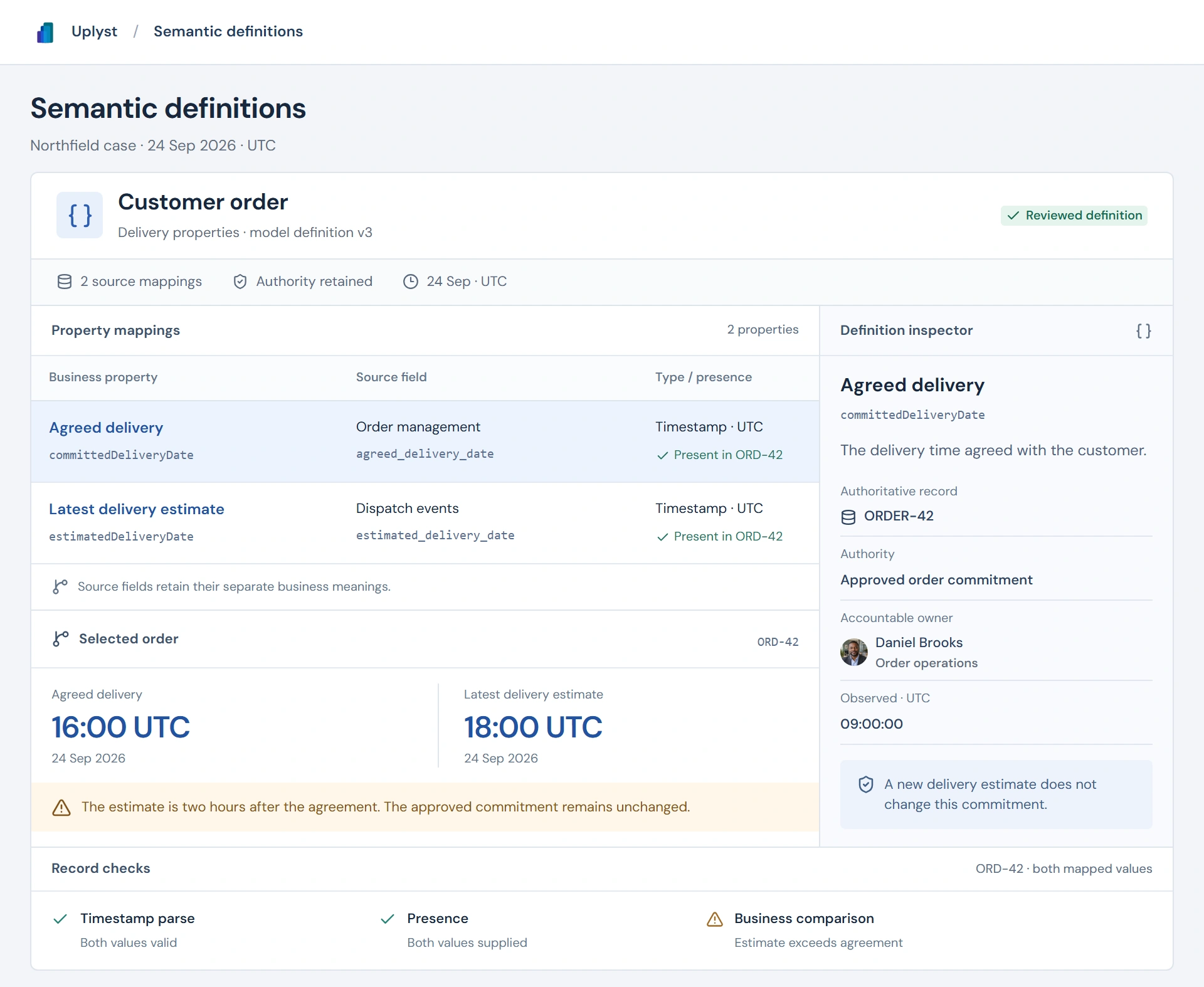Click Order management source cell
The height and width of the screenshot is (987, 1204).
point(418,427)
